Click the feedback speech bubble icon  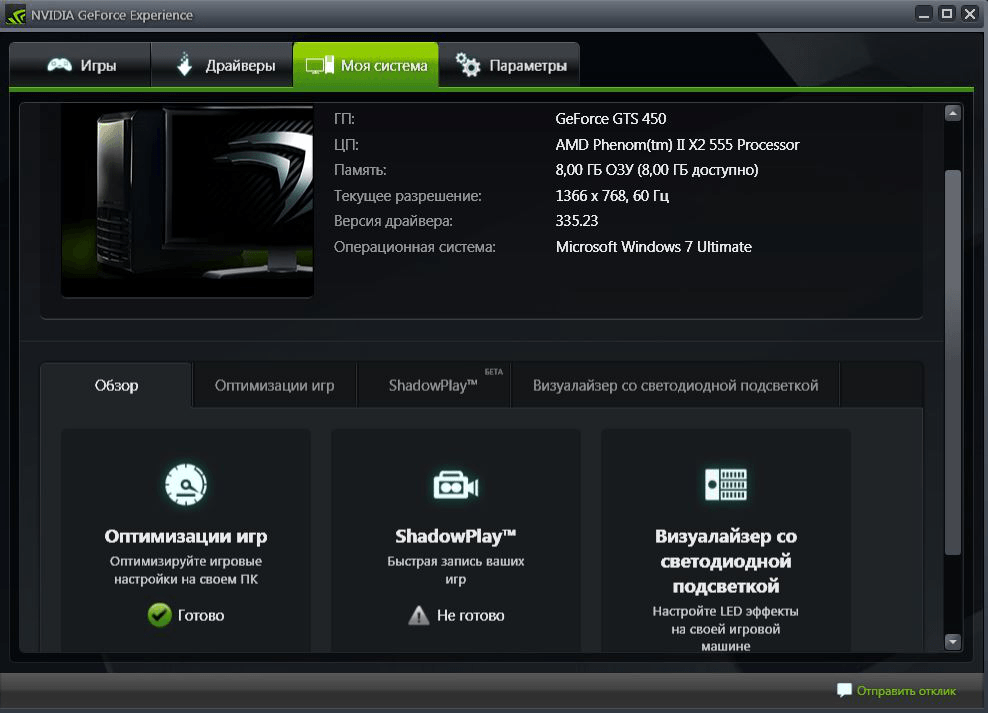(844, 690)
